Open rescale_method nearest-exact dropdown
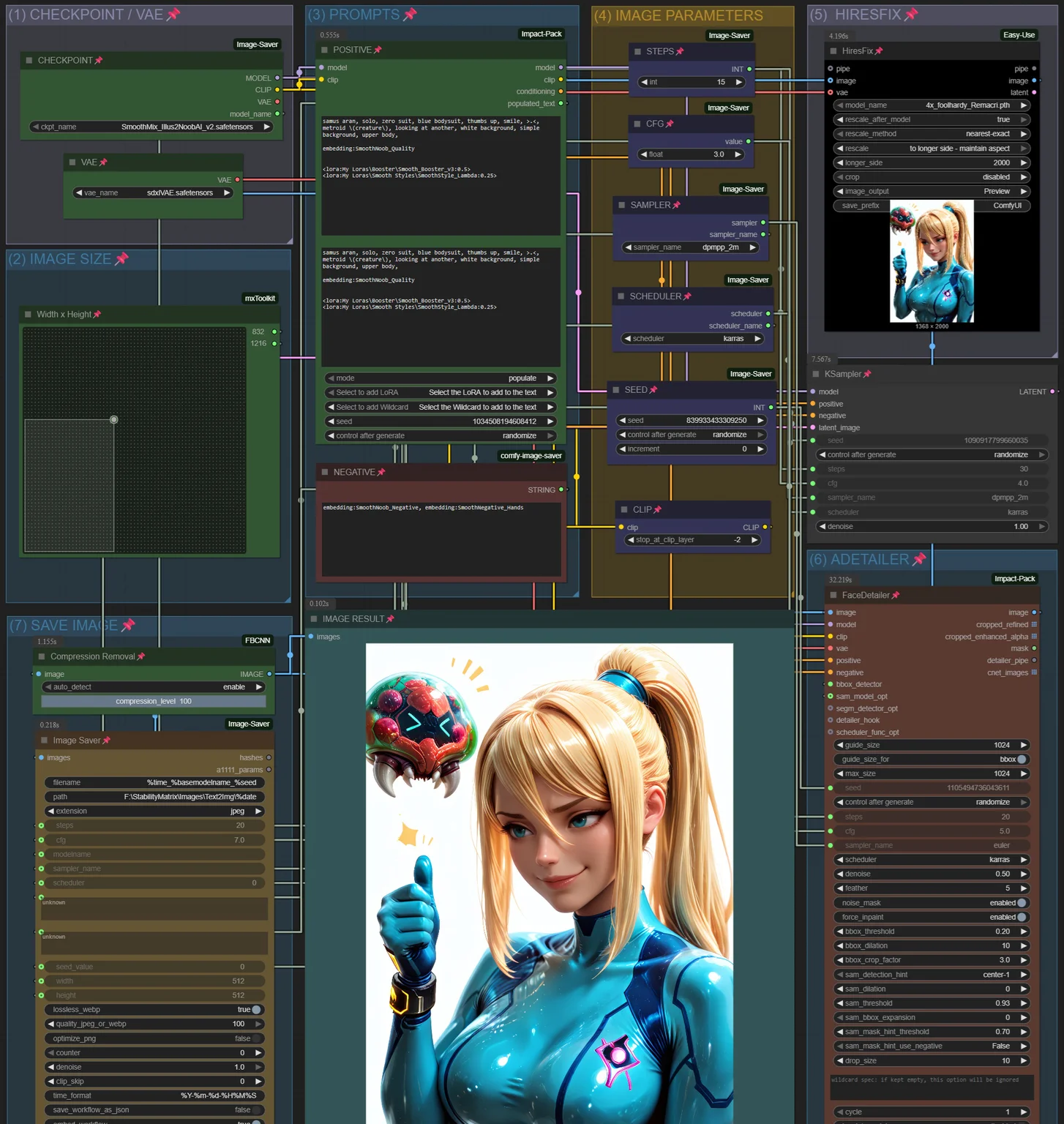This screenshot has width=1064, height=1124. [x=932, y=134]
